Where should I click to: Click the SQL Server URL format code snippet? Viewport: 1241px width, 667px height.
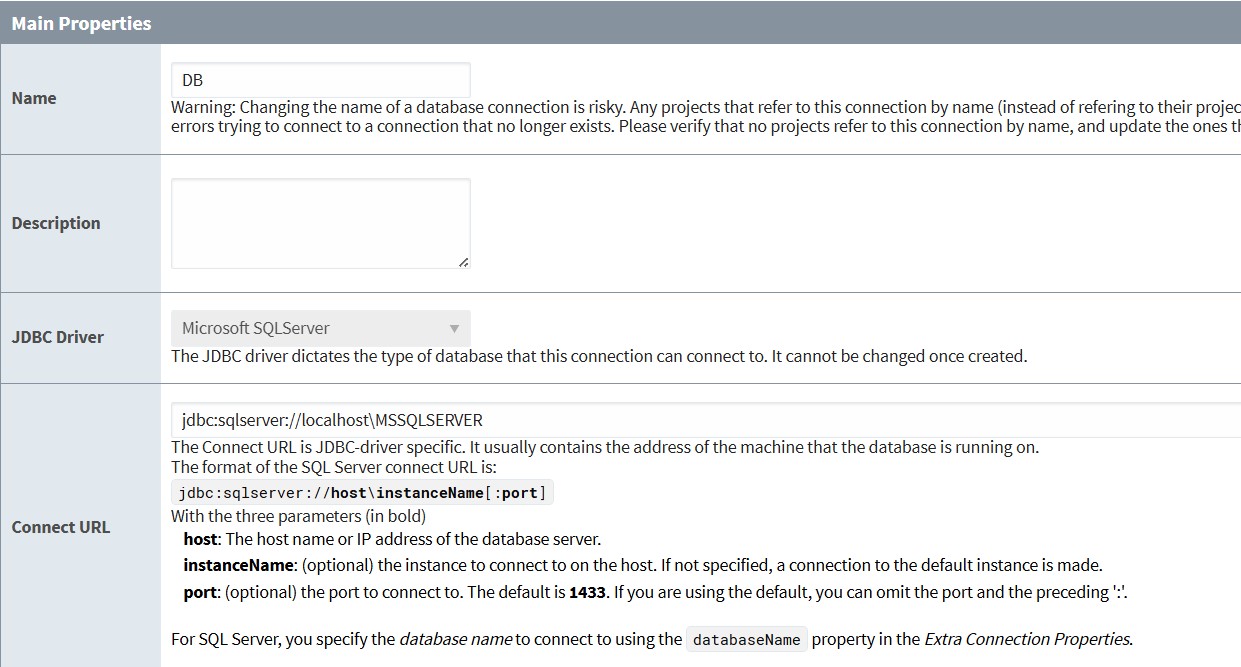coord(362,492)
